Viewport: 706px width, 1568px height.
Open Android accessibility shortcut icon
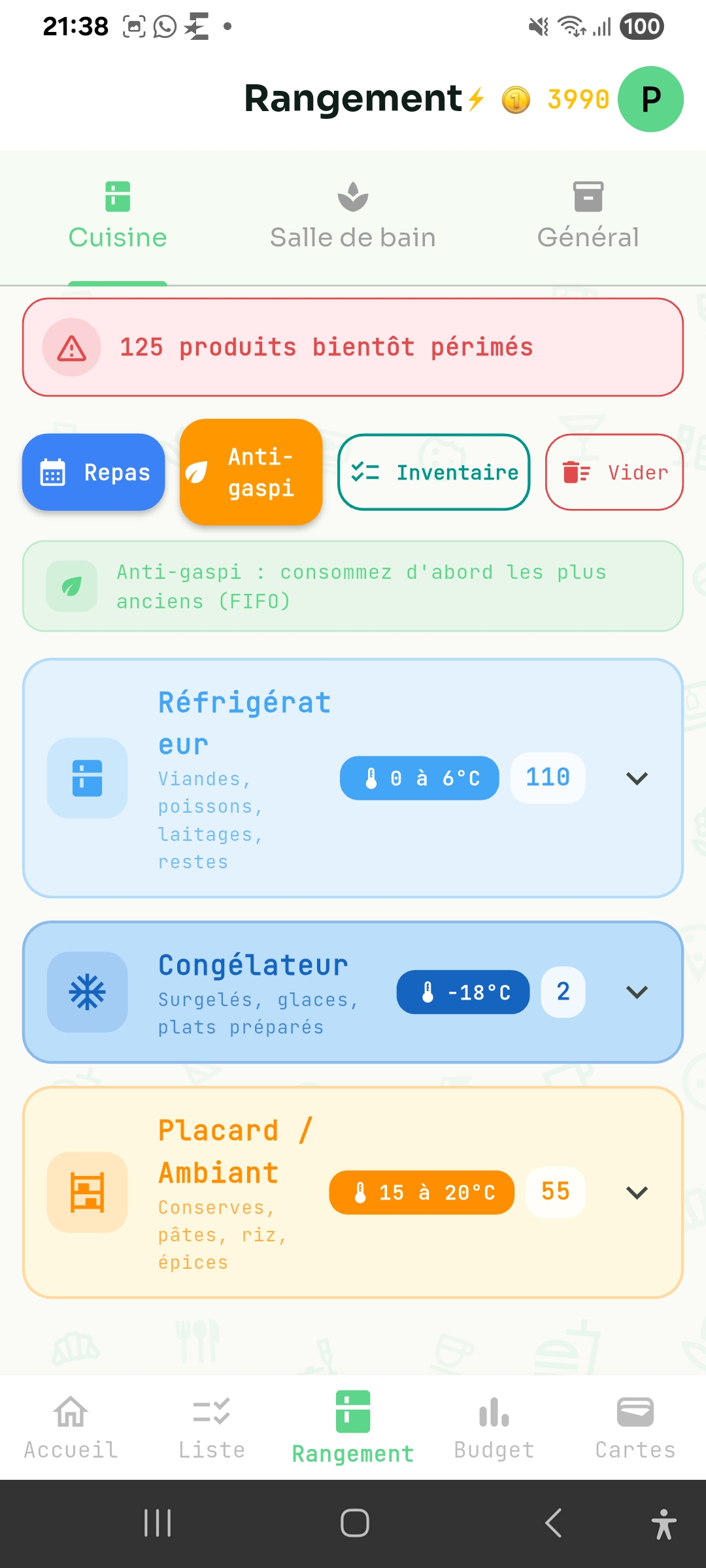coord(664,1524)
